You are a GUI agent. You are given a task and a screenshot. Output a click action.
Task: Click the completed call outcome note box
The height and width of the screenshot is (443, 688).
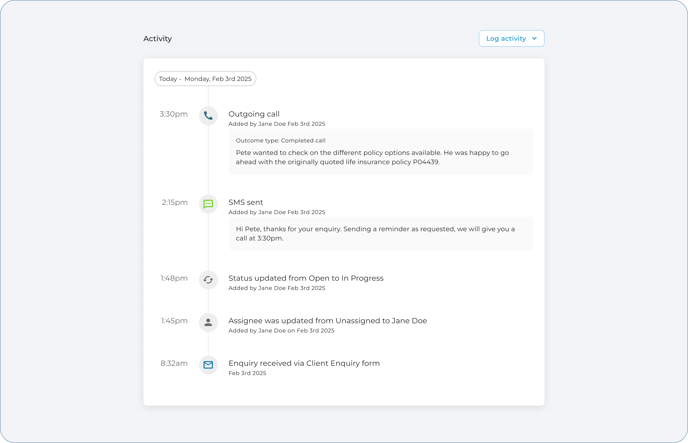(381, 152)
